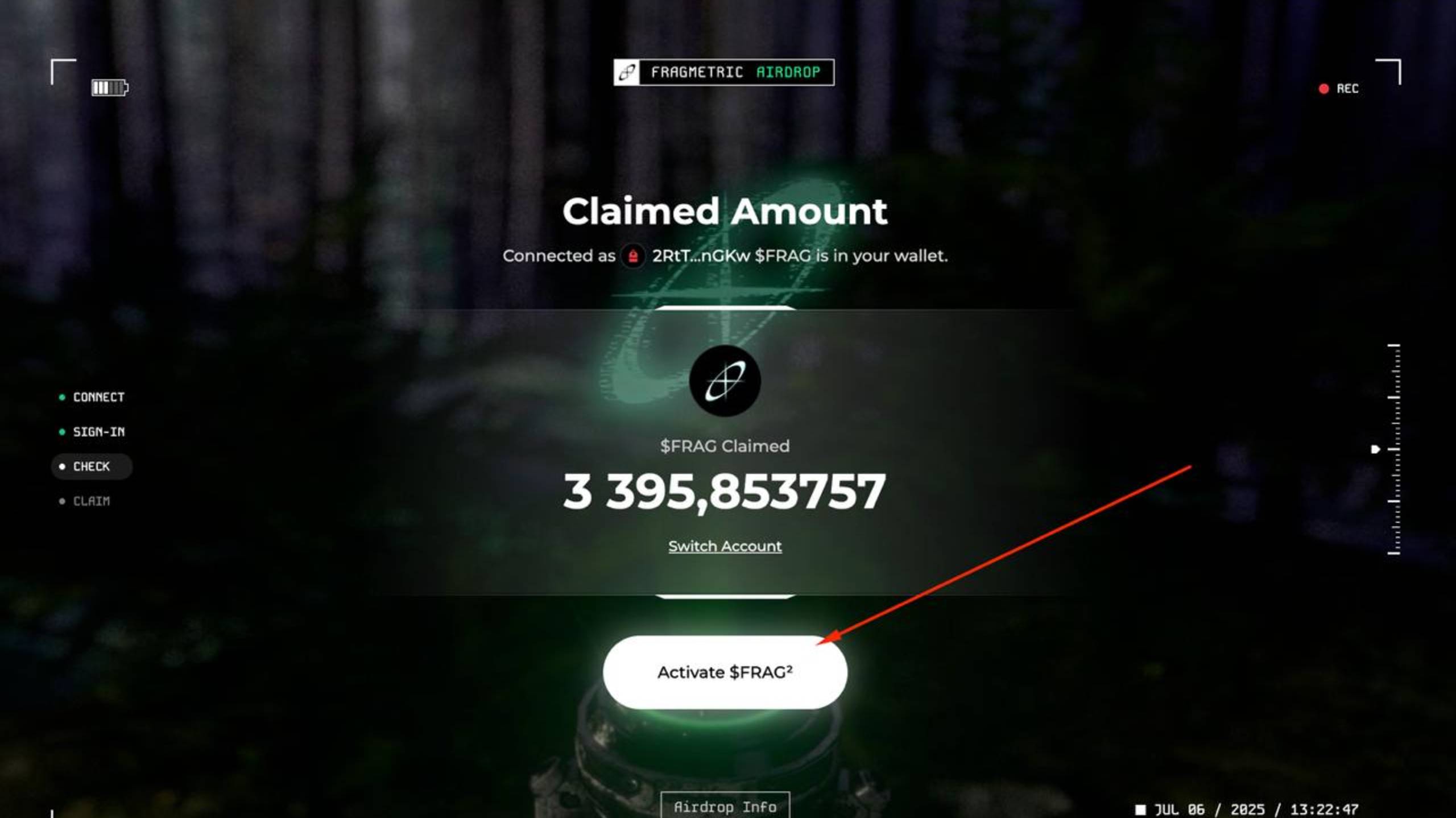Click the pointer on the vertical scale
The width and height of the screenshot is (1456, 818).
[1375, 449]
